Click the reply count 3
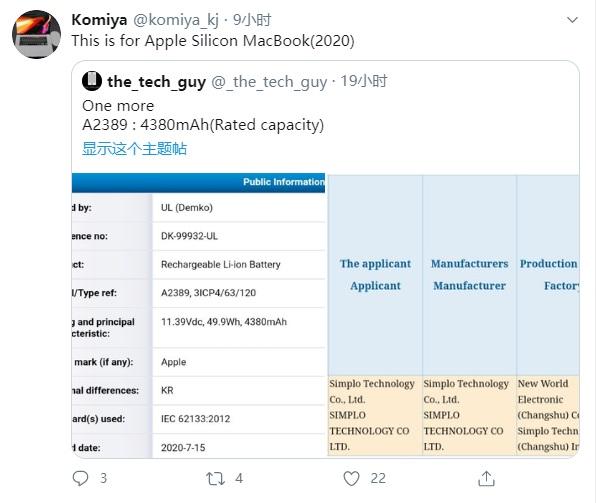This screenshot has height=503, width=597. point(103,478)
